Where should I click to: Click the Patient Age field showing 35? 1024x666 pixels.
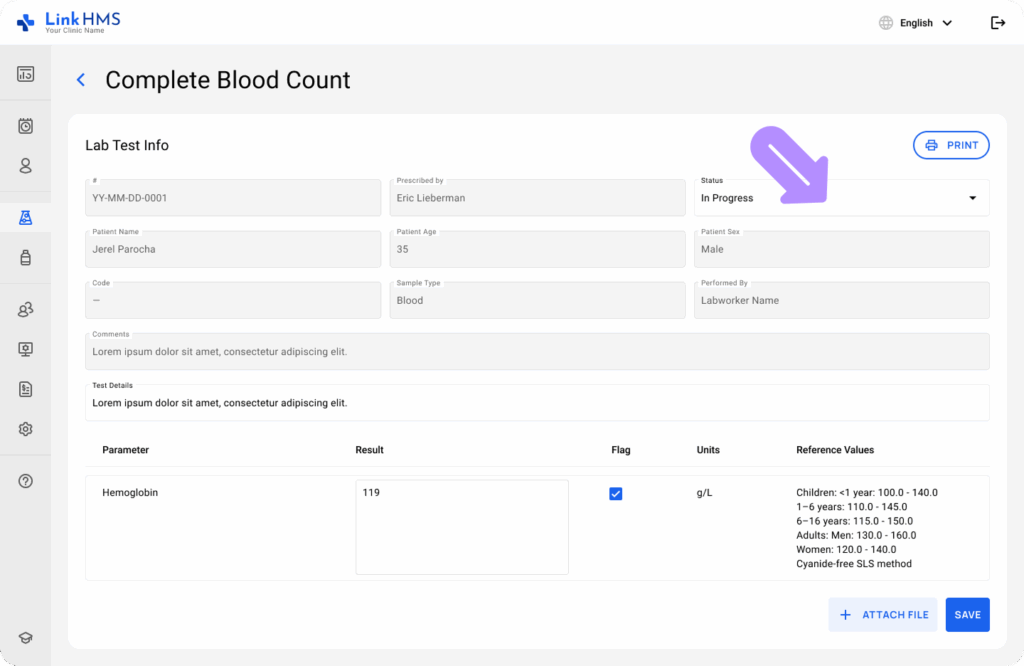point(537,249)
